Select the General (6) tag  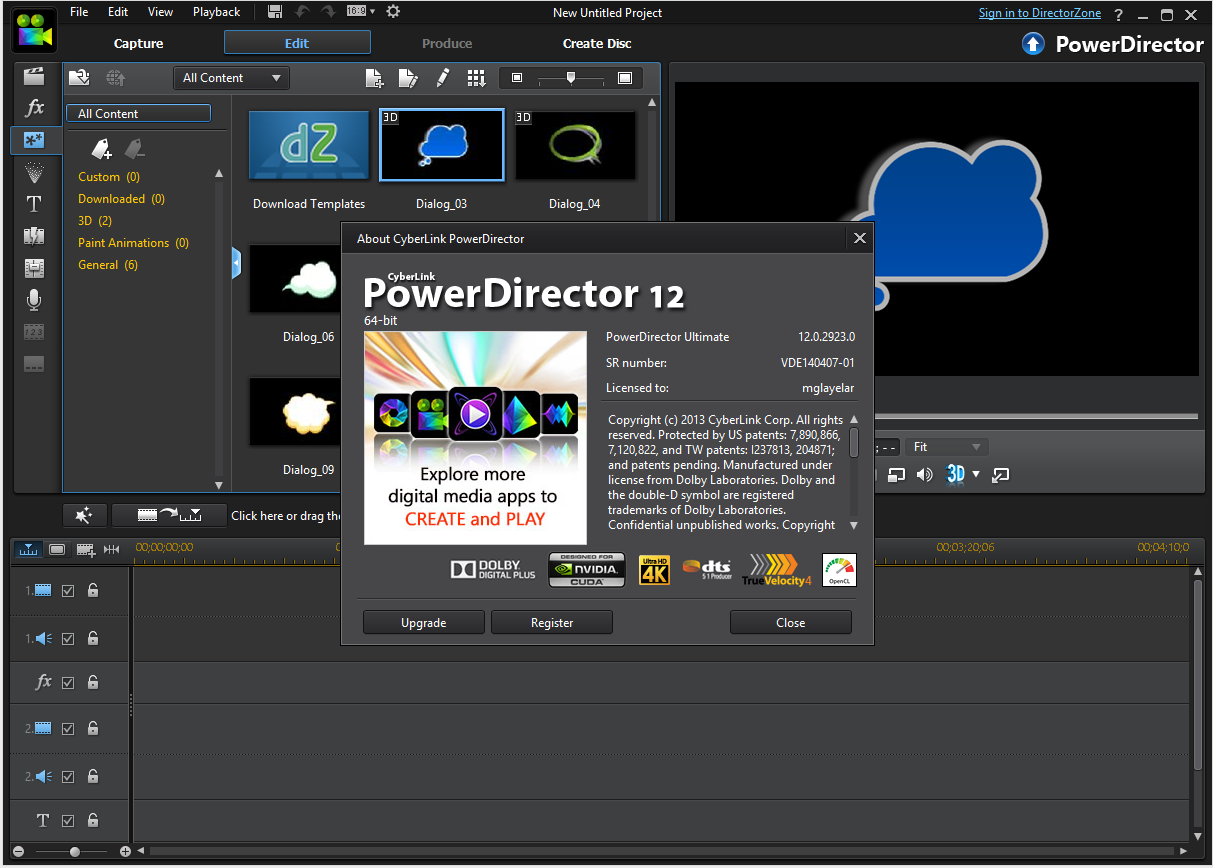tap(108, 265)
